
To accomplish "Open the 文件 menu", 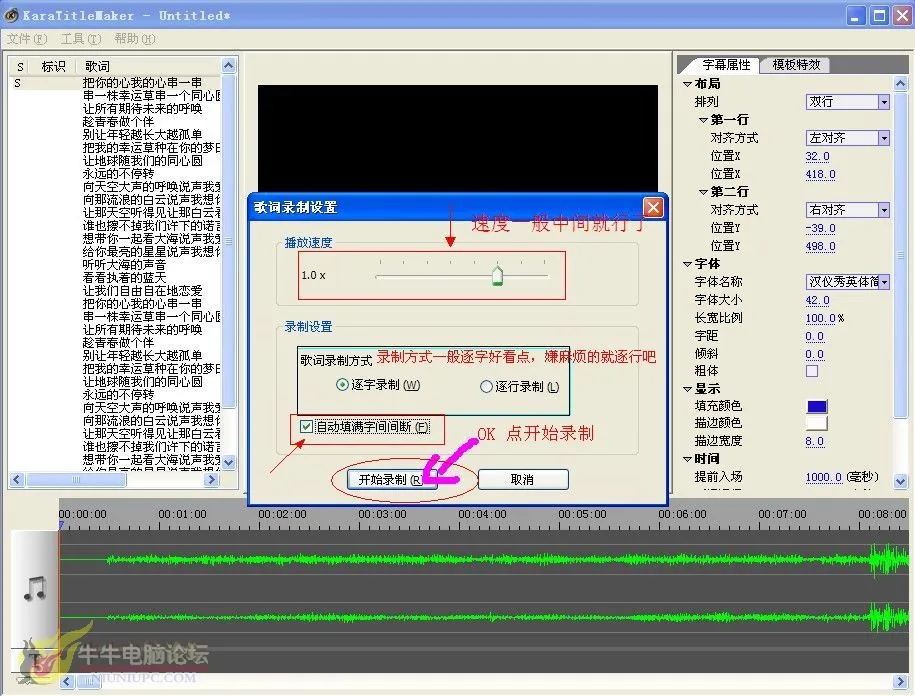I will coord(26,39).
